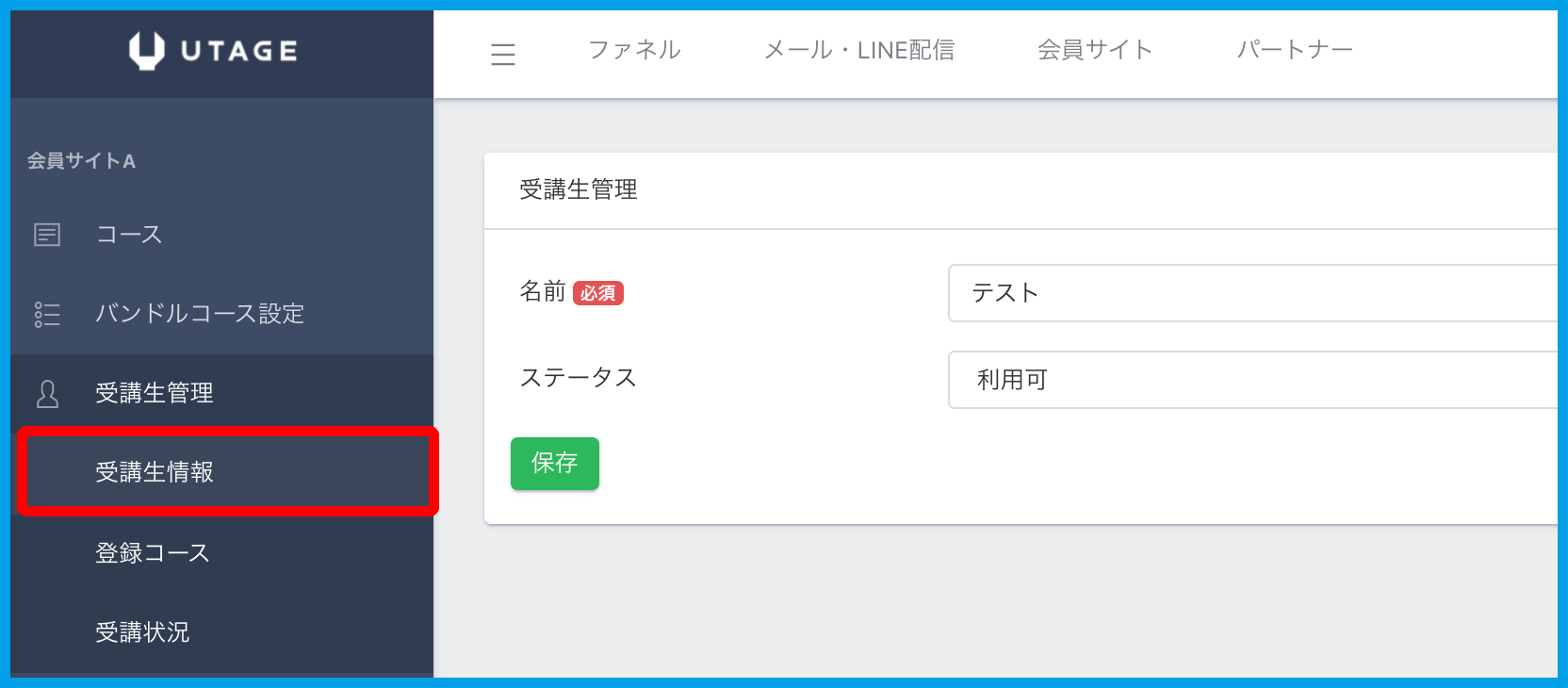Collapse the 受講生管理 sidebar section label
This screenshot has height=688, width=1568.
pyautogui.click(x=155, y=393)
